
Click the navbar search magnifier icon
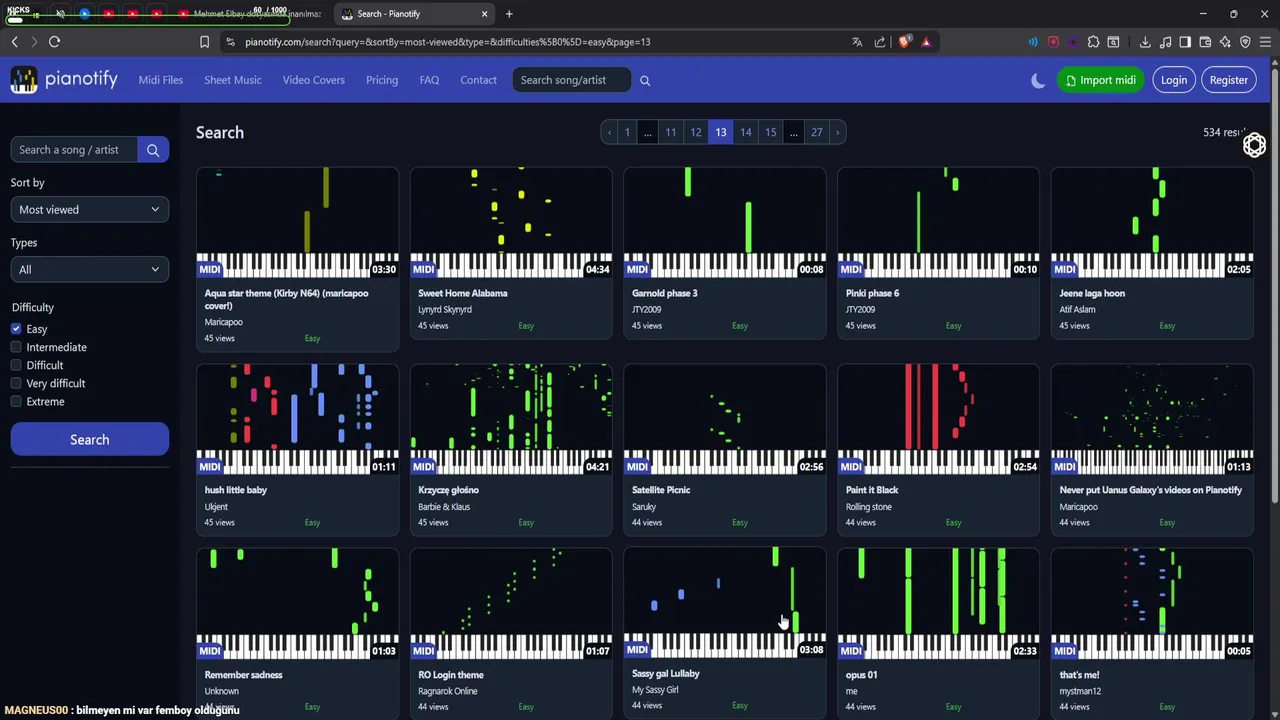click(645, 80)
